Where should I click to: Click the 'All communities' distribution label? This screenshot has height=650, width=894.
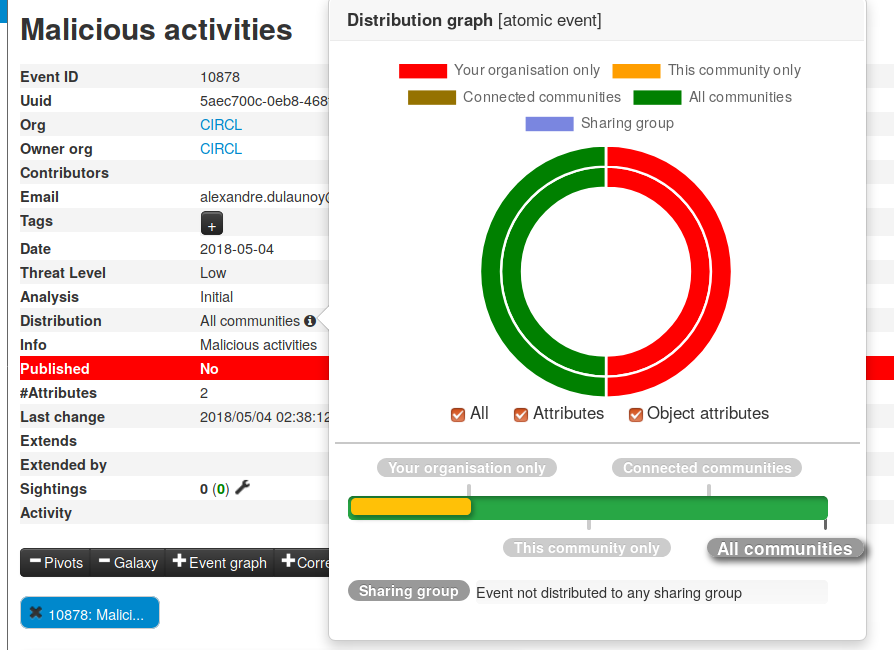point(784,548)
